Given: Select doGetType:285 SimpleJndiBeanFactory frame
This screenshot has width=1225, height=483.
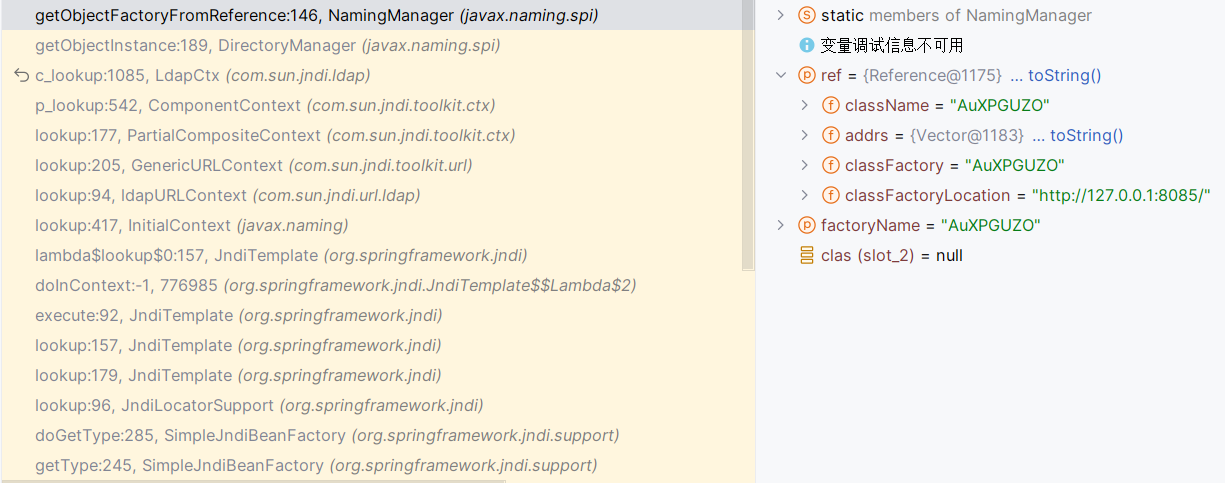Looking at the screenshot, I should pos(326,435).
